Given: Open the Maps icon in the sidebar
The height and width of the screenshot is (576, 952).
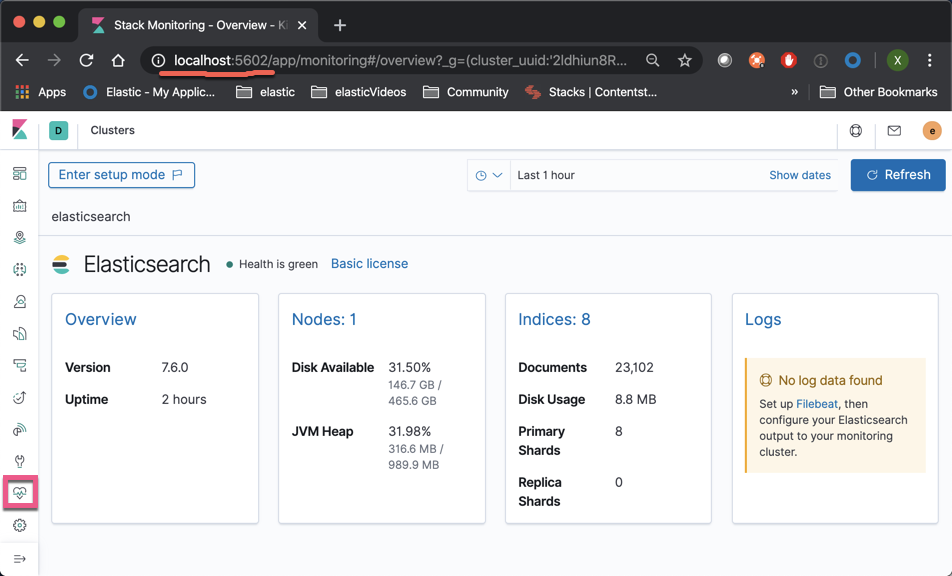Looking at the screenshot, I should (19, 237).
